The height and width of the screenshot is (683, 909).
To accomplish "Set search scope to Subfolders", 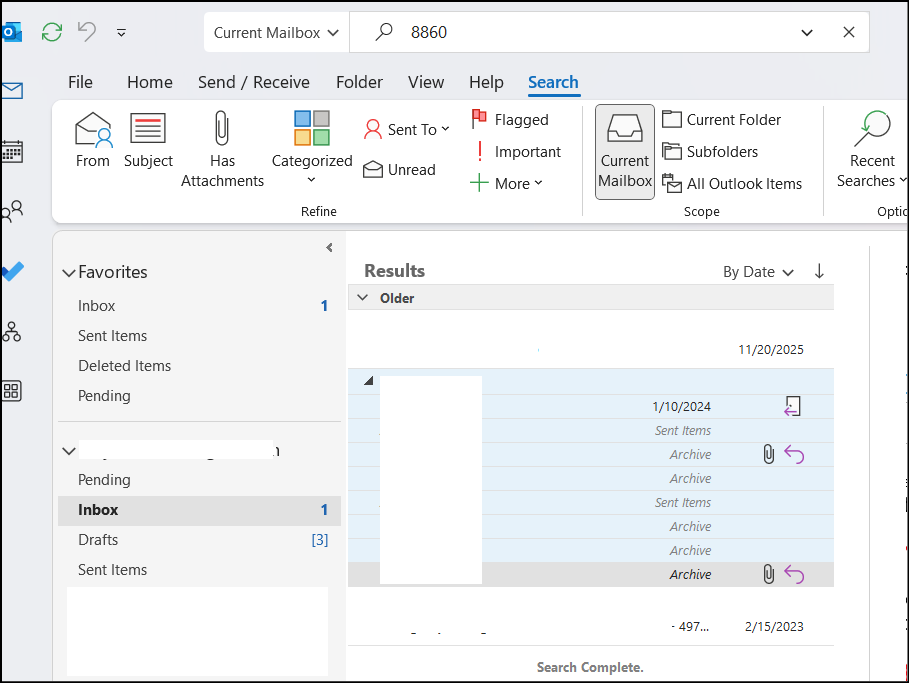I will pos(710,151).
